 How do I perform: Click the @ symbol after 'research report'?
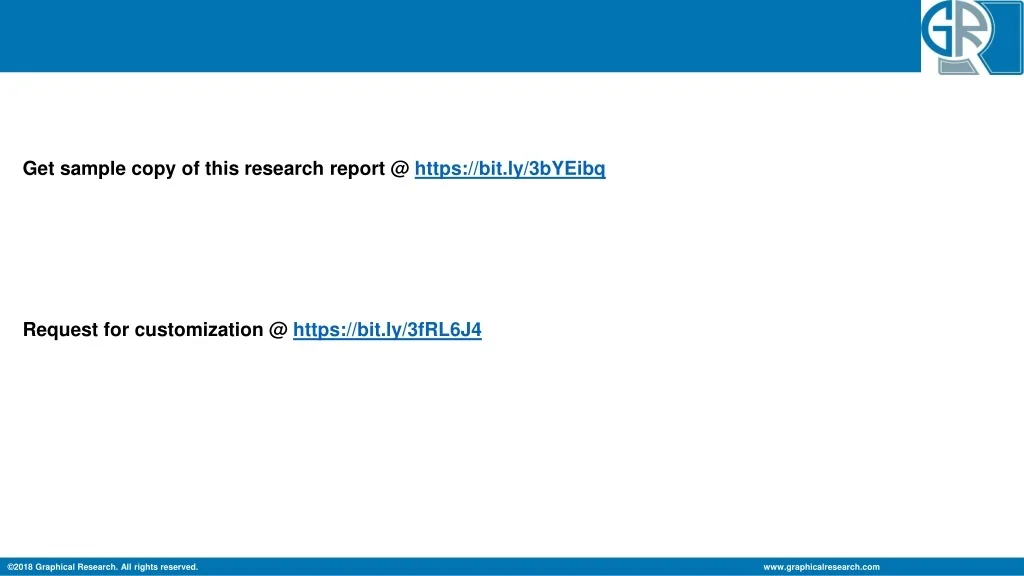pyautogui.click(x=400, y=169)
